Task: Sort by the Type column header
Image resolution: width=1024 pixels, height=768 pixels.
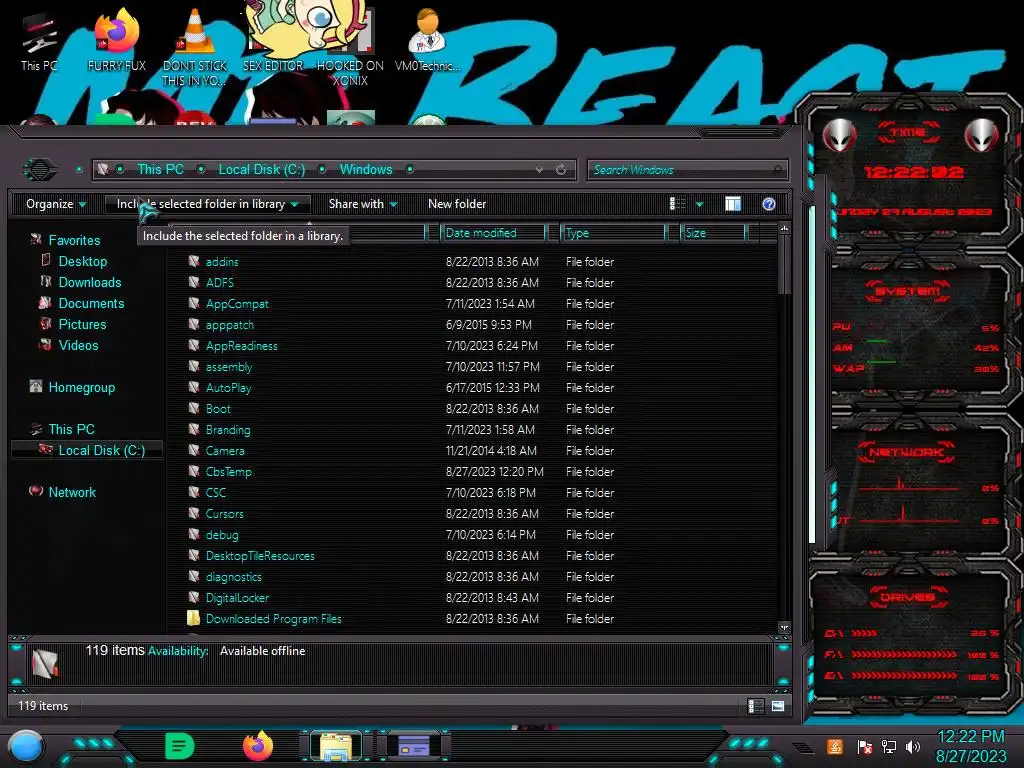Action: (613, 232)
